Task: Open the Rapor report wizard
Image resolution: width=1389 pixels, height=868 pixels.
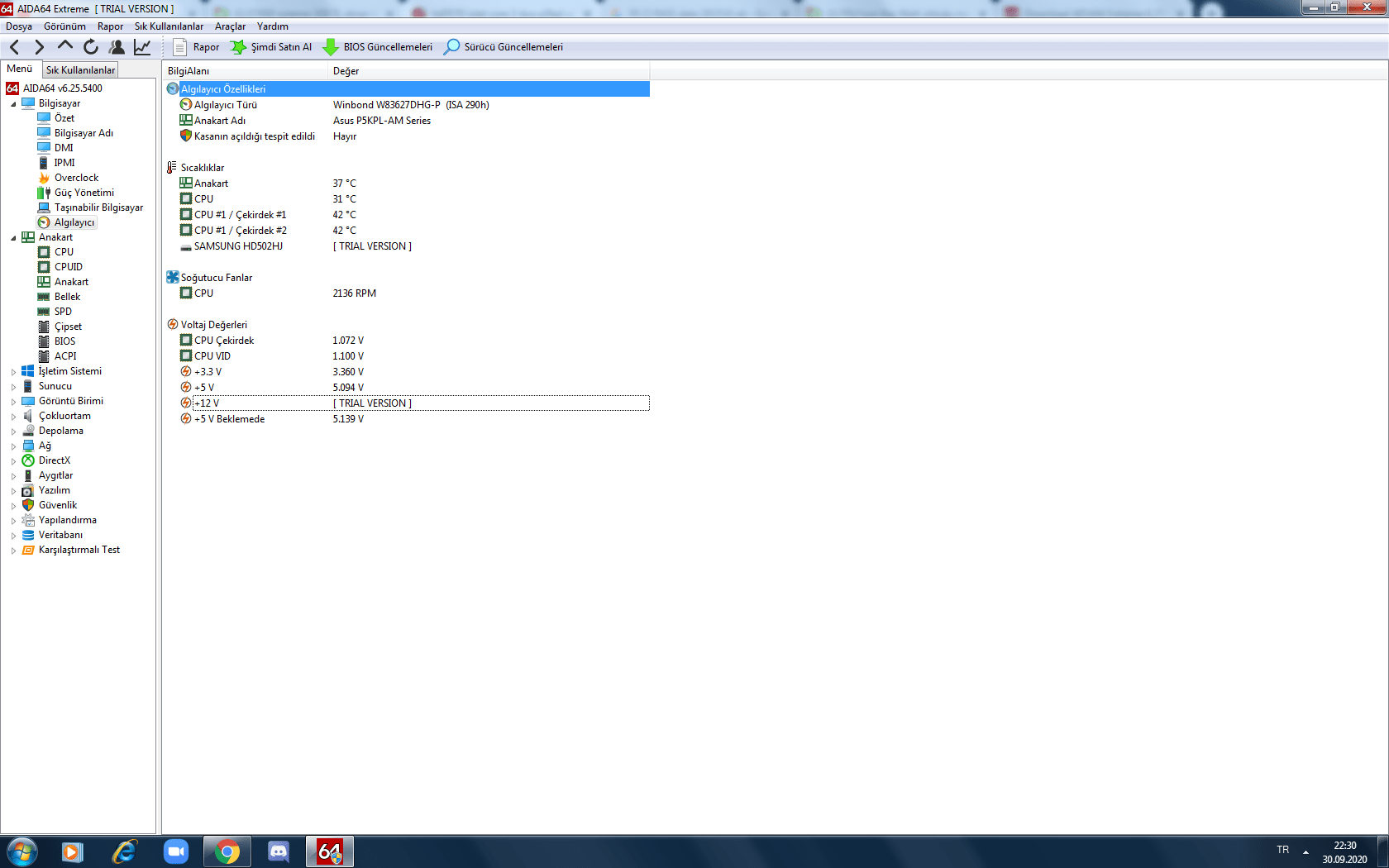Action: [x=196, y=47]
